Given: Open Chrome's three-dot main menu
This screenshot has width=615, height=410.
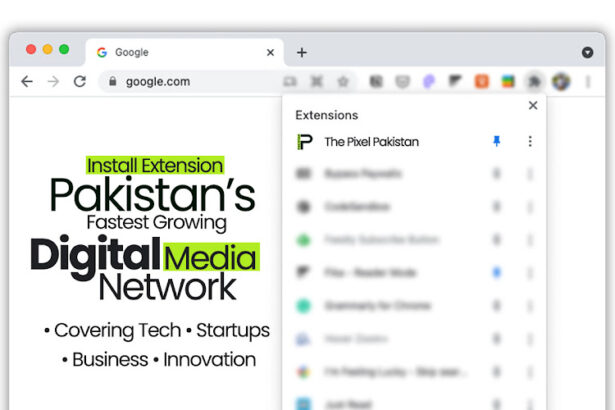Looking at the screenshot, I should [588, 82].
